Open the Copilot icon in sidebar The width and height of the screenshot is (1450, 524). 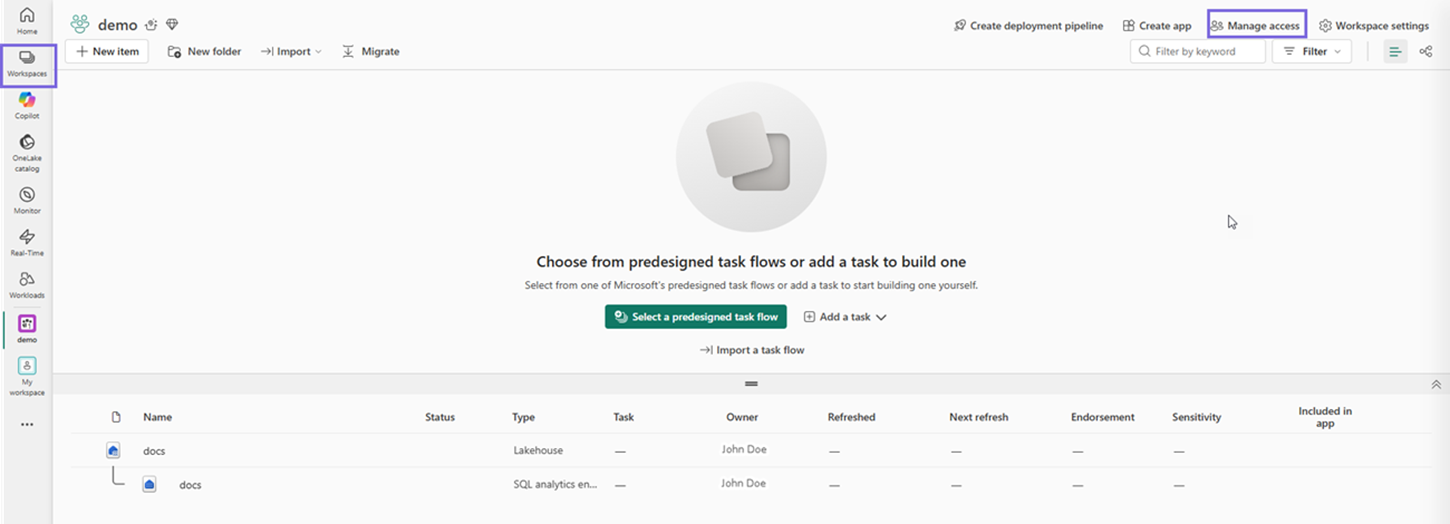pyautogui.click(x=27, y=104)
